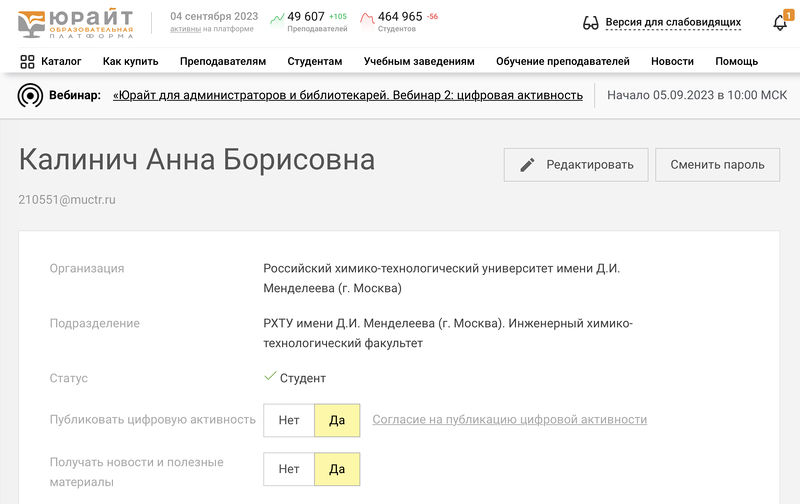The height and width of the screenshot is (504, 800).
Task: Open the Помощь menu item
Action: 736,61
